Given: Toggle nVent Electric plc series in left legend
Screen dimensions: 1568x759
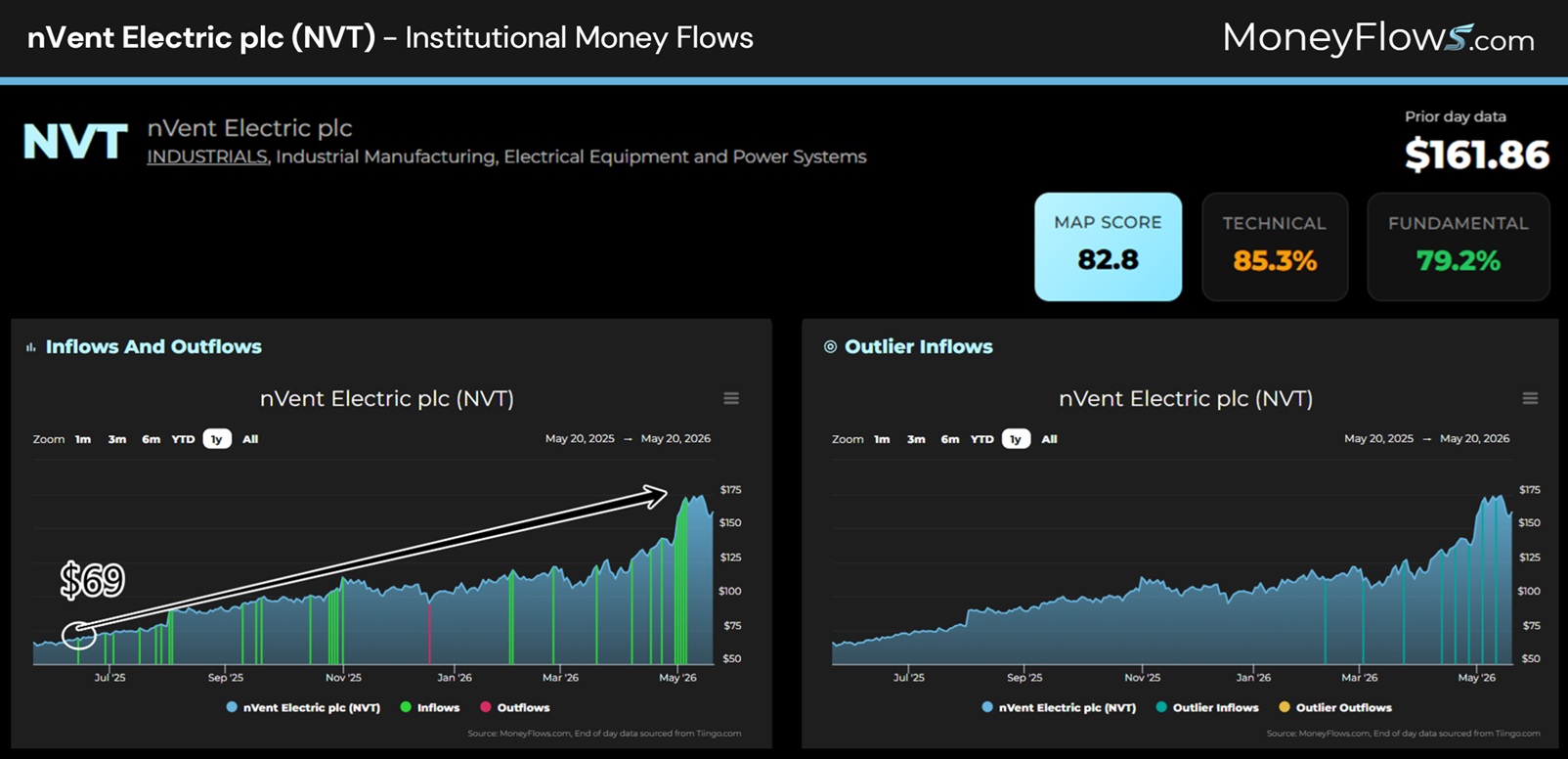Looking at the screenshot, I should pyautogui.click(x=303, y=707).
